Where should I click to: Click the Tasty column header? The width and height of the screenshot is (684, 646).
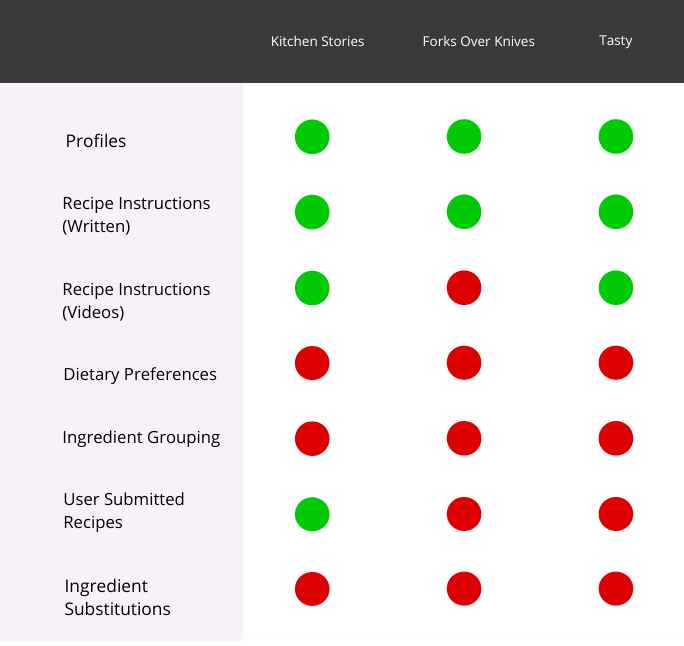(x=616, y=41)
